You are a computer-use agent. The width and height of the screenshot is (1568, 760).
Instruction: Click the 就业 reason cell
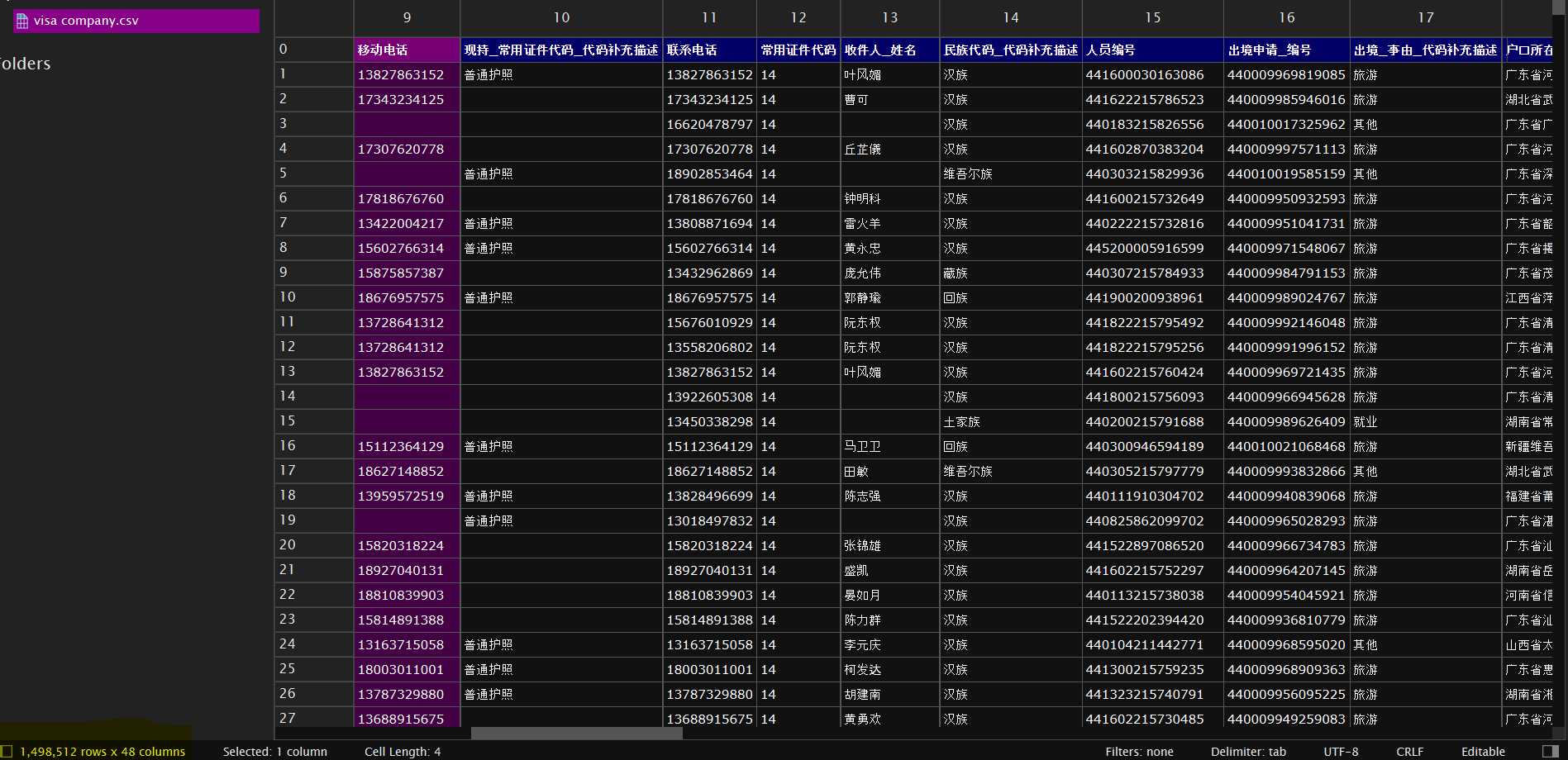(1426, 421)
